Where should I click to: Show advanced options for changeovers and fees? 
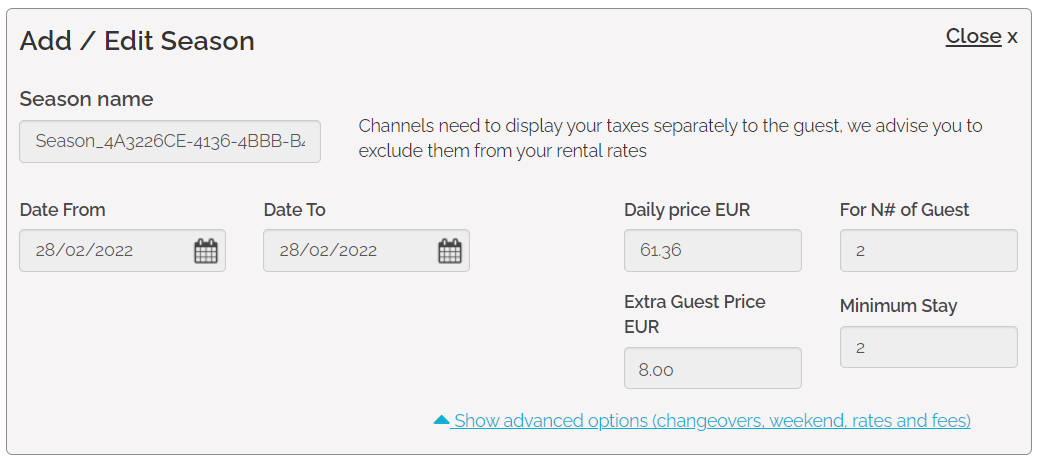click(x=711, y=421)
